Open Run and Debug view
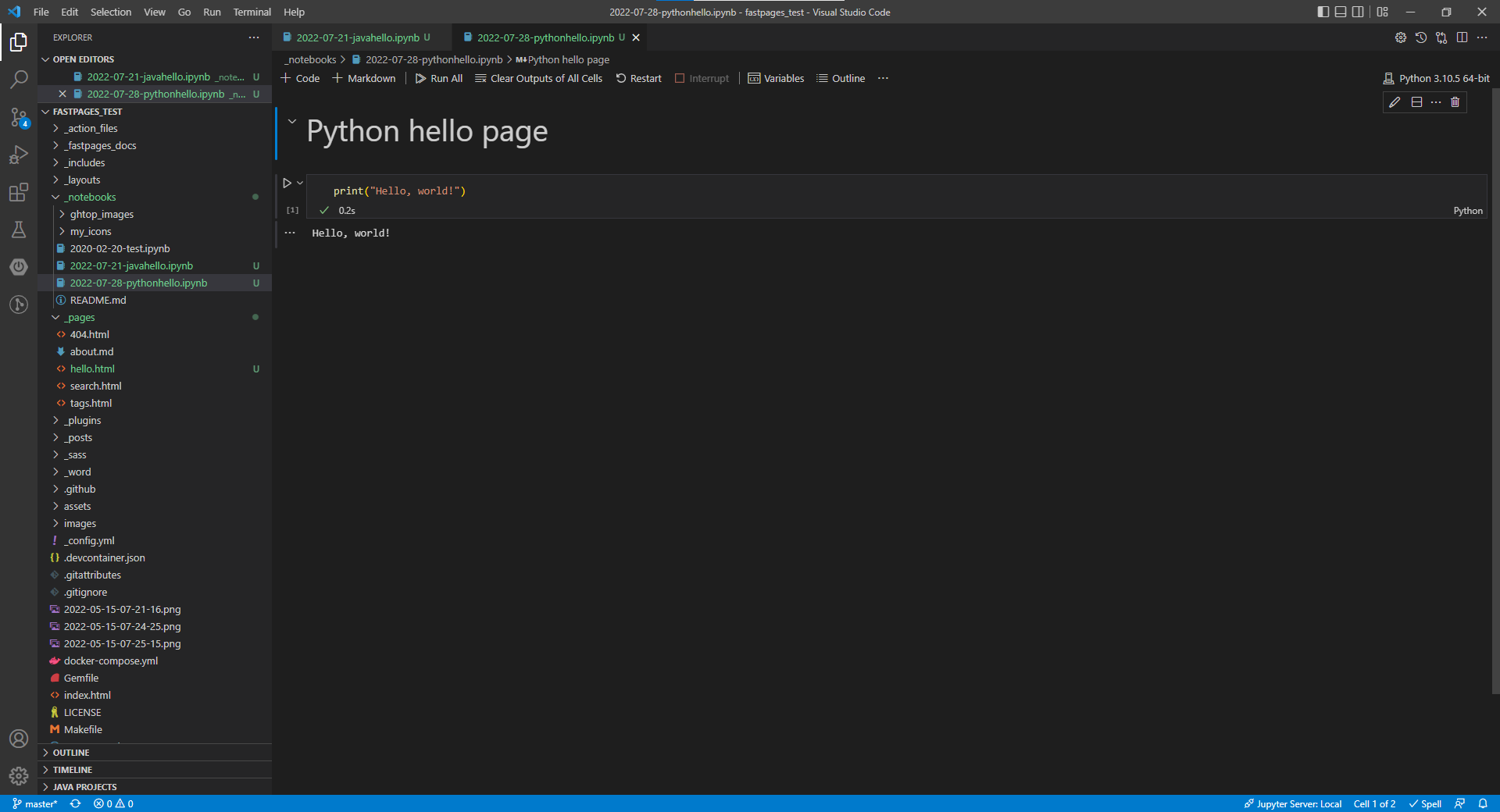The image size is (1500, 812). pos(19,155)
